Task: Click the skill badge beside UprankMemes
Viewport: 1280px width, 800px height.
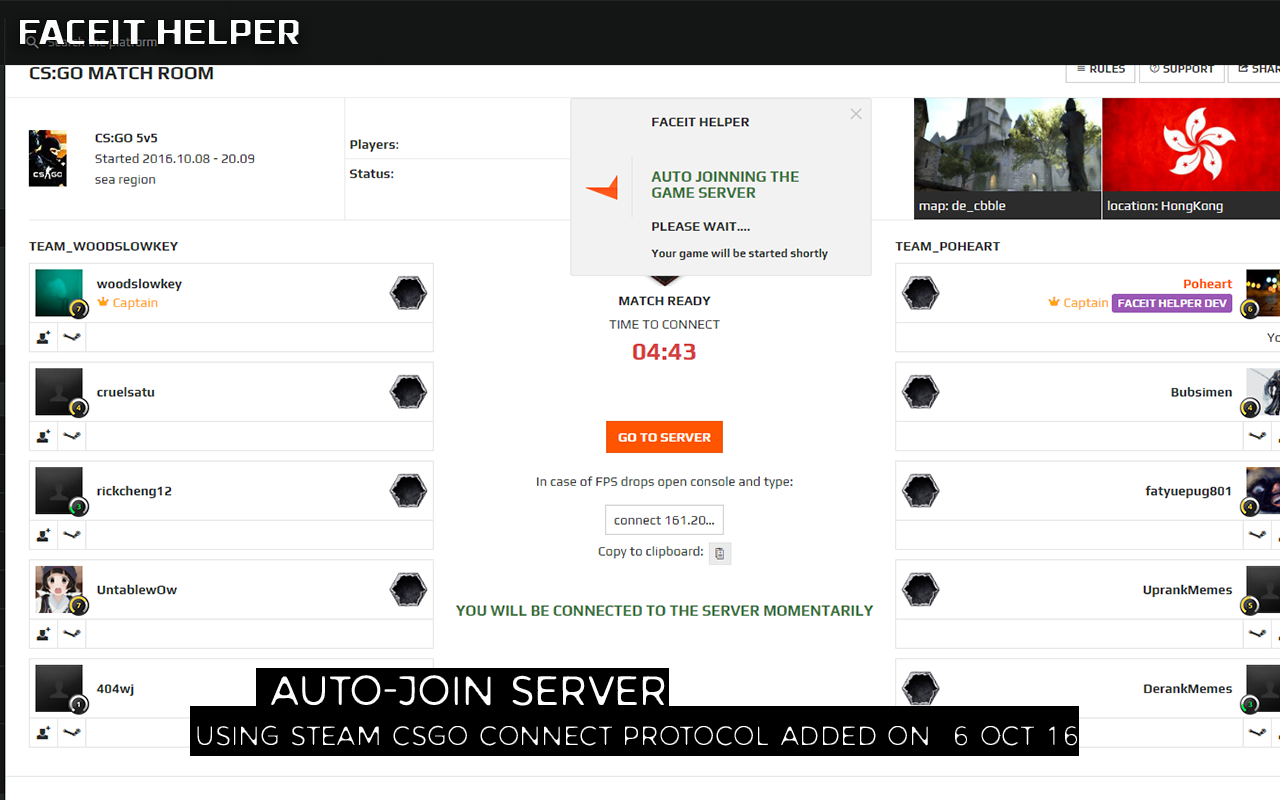Action: coord(921,590)
